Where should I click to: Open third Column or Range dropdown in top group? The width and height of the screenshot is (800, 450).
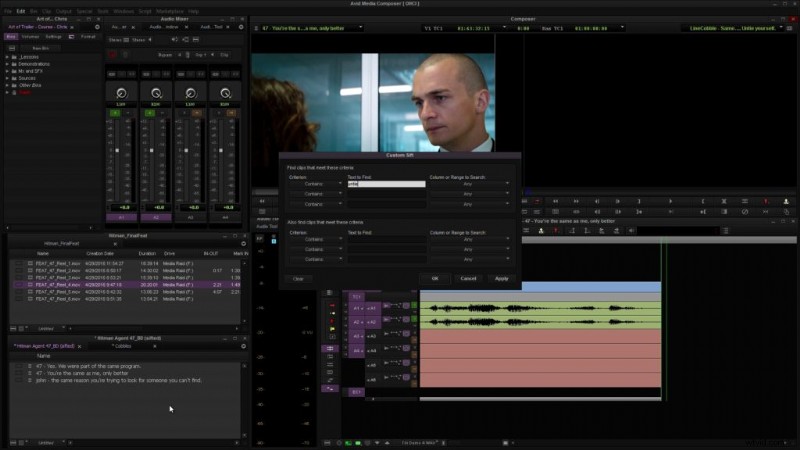pos(469,204)
